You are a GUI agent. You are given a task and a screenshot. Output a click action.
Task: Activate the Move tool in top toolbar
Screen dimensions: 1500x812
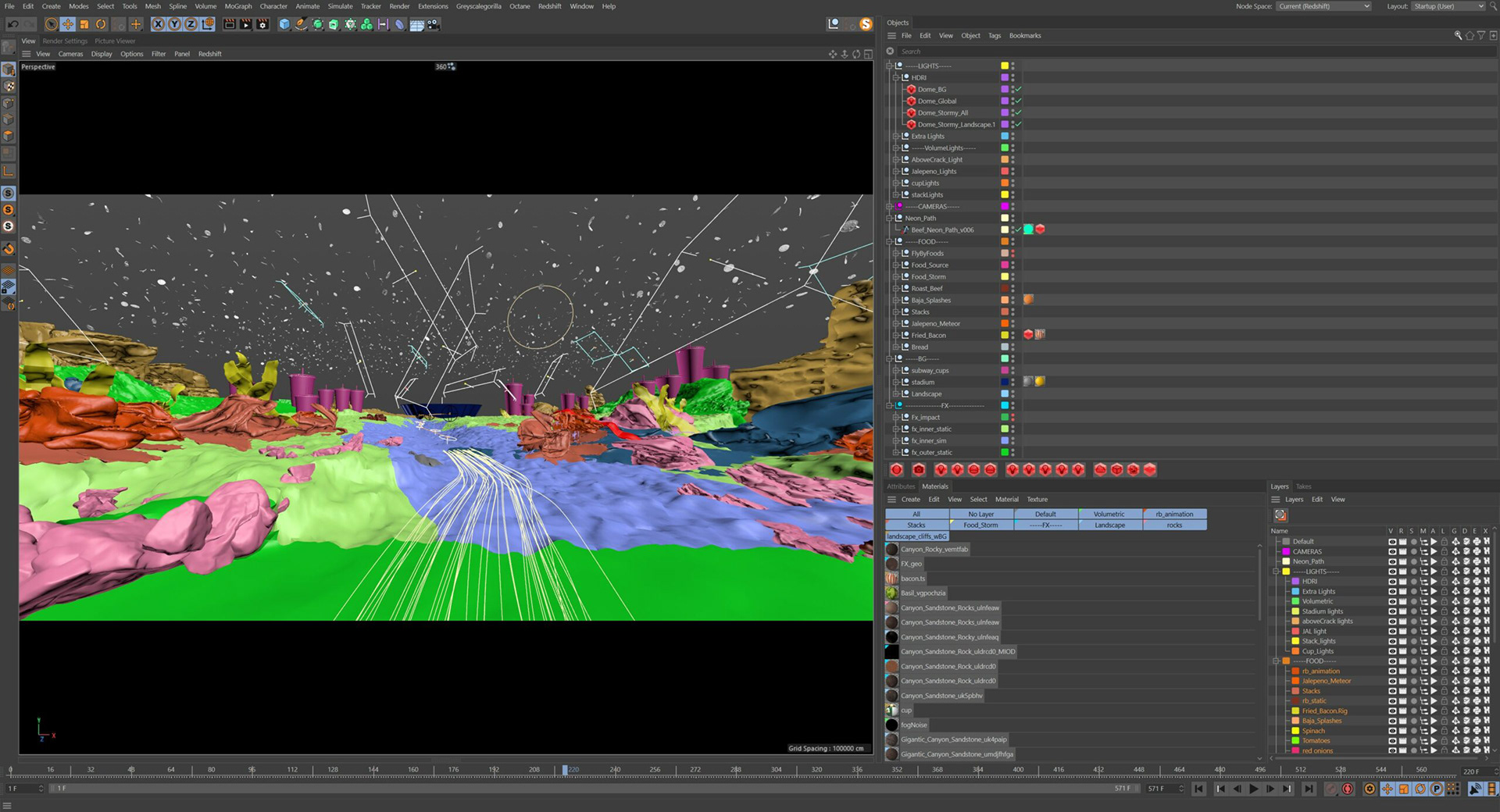point(68,24)
